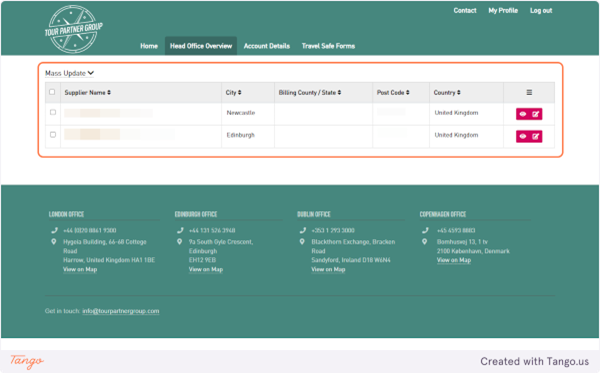This screenshot has height=373, width=600.
Task: Click United Kingdom in the Newcastle row
Action: [x=457, y=113]
